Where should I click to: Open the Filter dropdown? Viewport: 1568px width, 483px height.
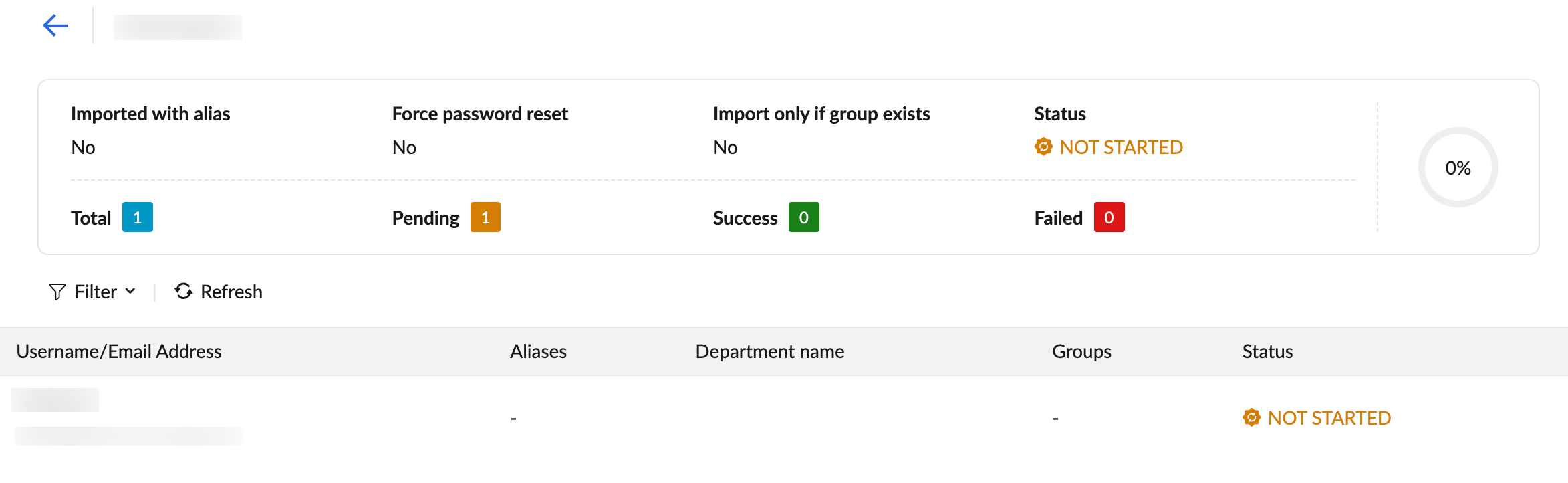click(92, 292)
